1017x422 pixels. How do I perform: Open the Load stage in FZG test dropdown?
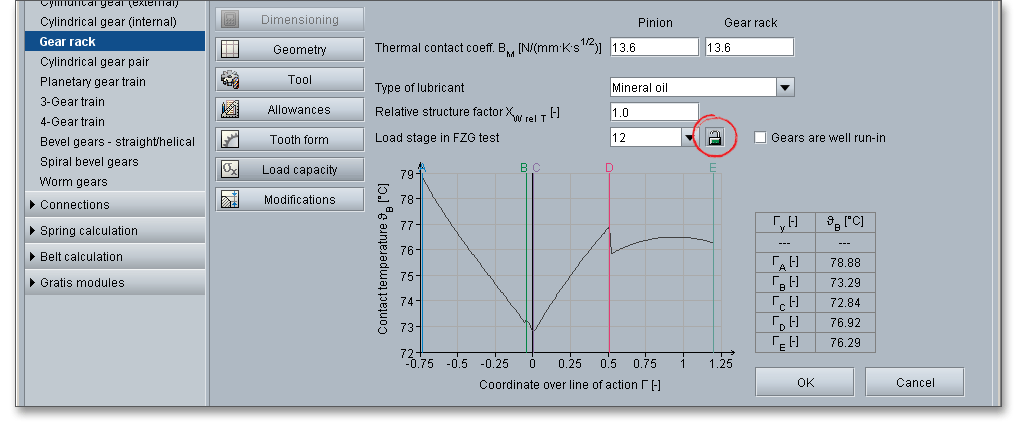click(x=689, y=138)
